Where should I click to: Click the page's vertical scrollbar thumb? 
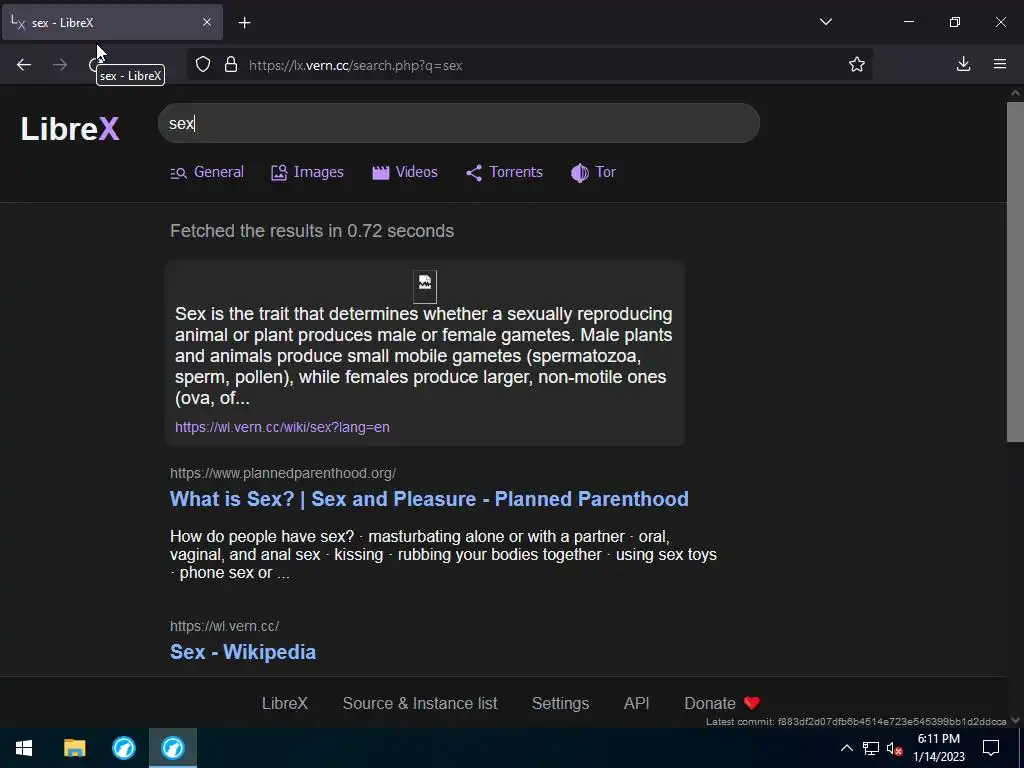pos(1015,272)
